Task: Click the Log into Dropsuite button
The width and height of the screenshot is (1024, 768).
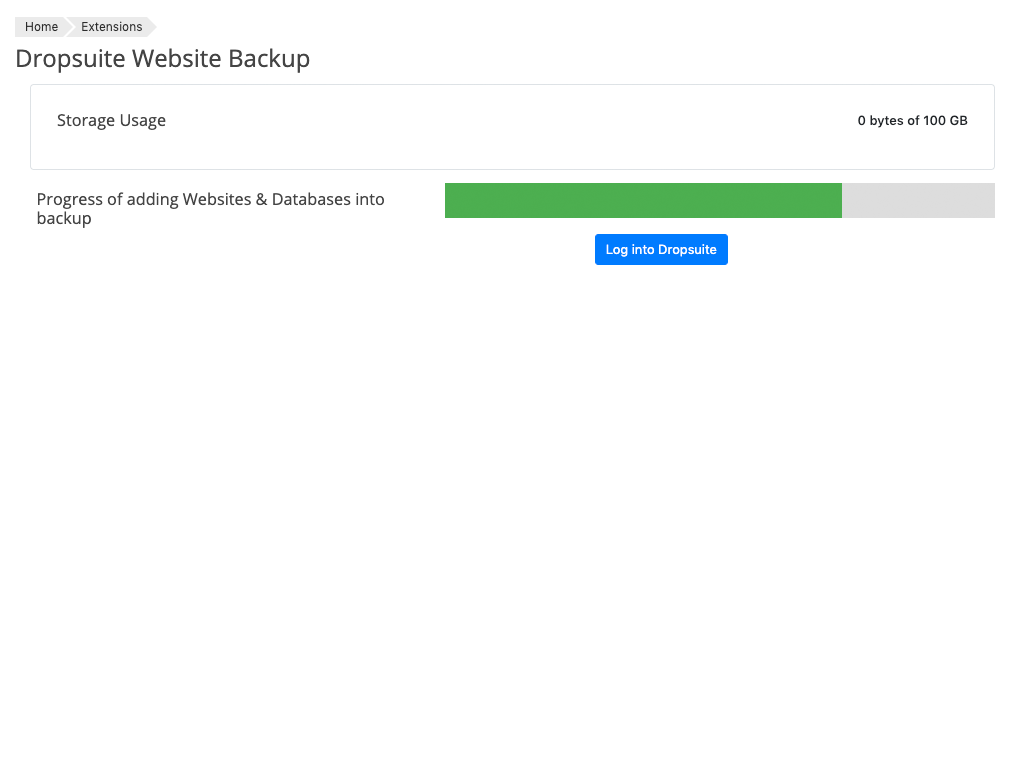Action: (661, 249)
